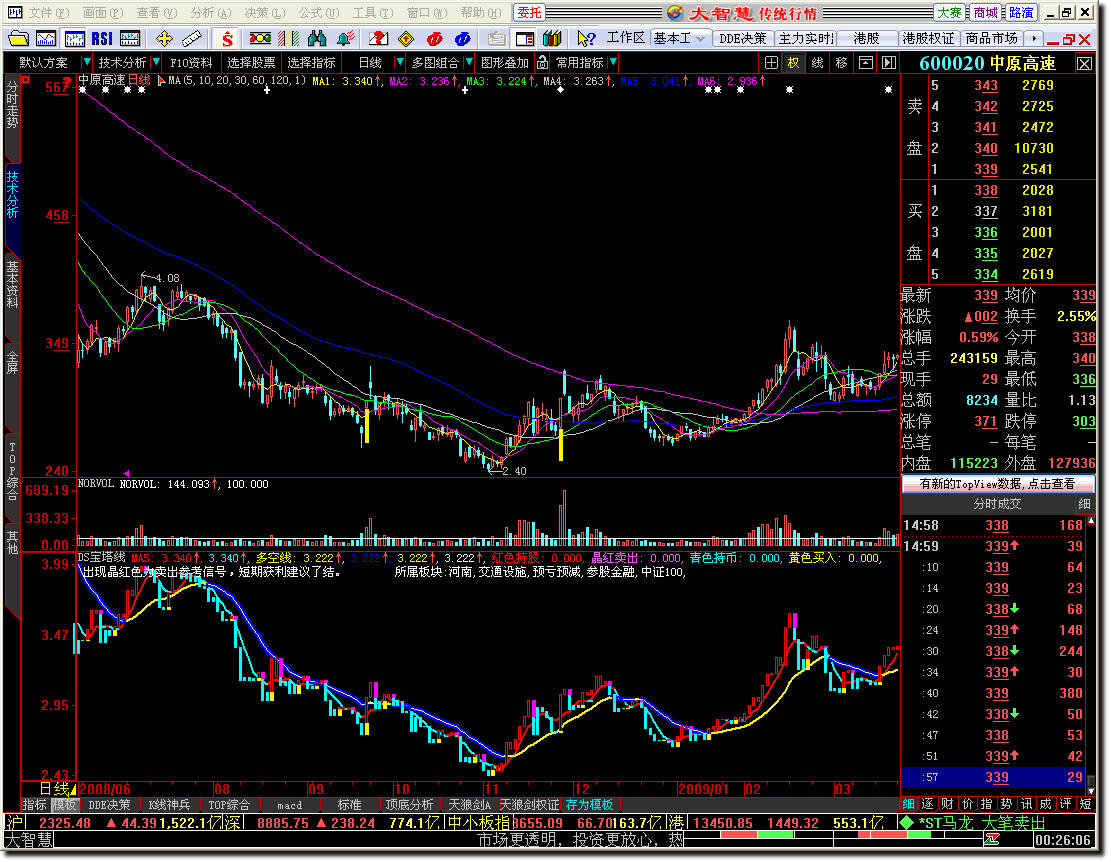Click the plus-box icon in chart toolbar

[x=772, y=63]
